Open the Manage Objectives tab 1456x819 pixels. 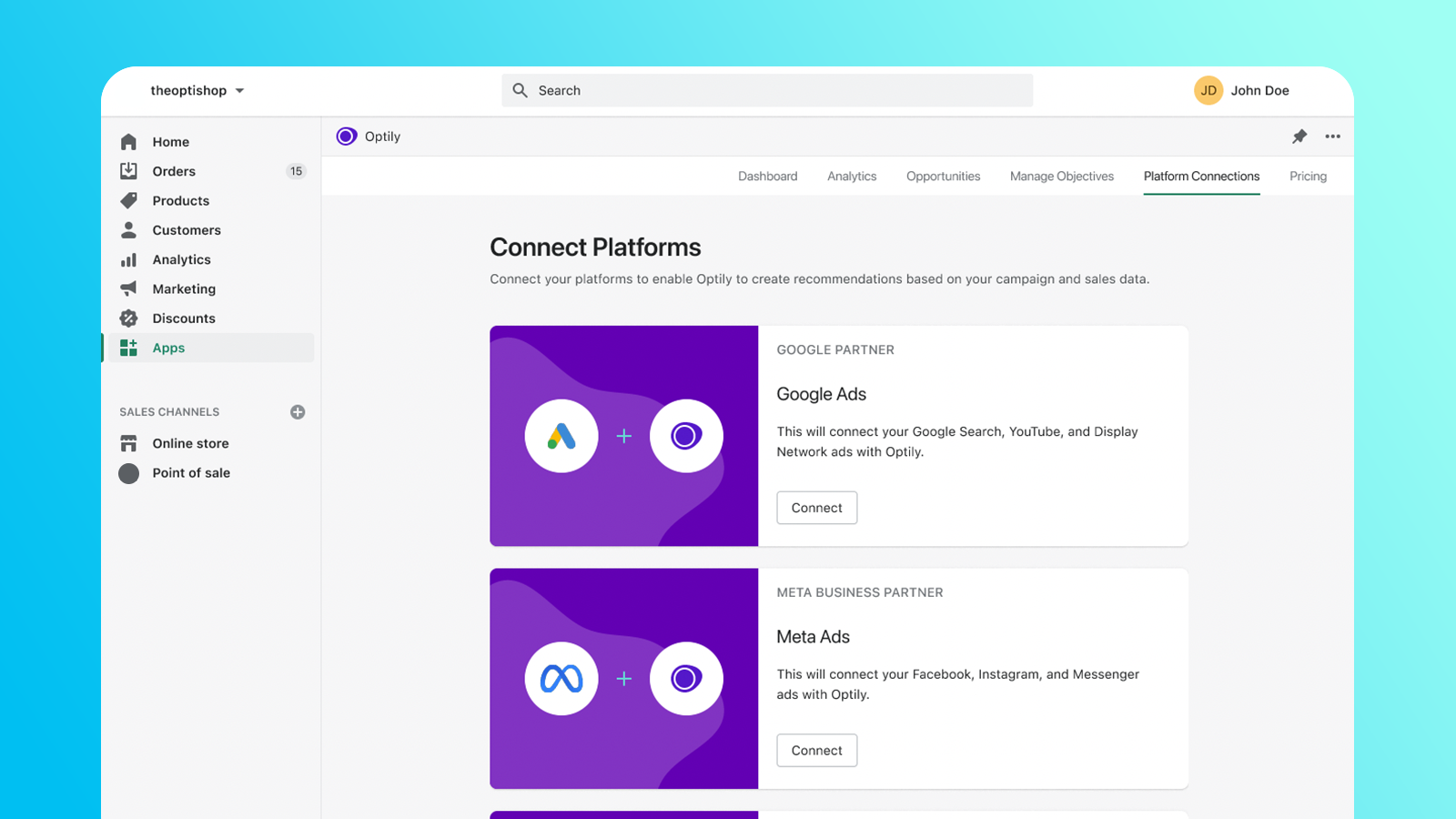coord(1062,177)
